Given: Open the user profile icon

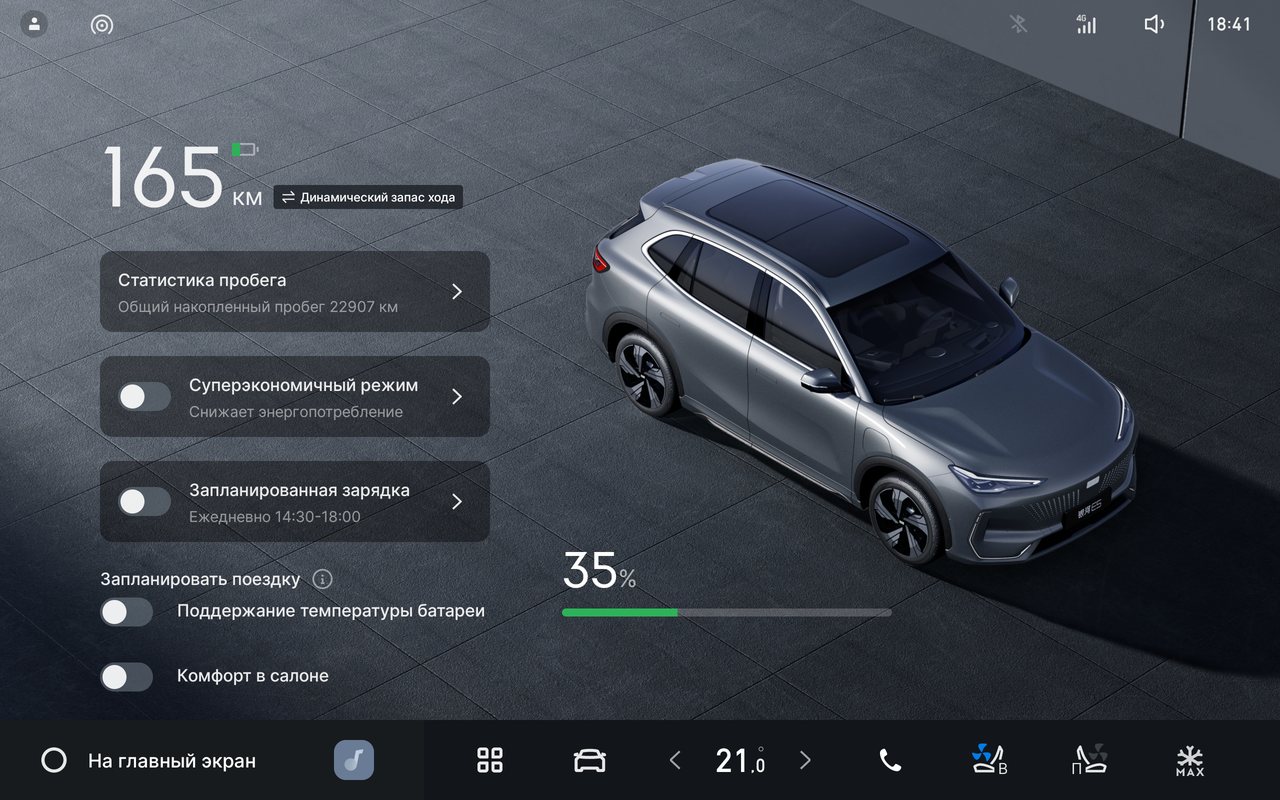Looking at the screenshot, I should [x=34, y=24].
